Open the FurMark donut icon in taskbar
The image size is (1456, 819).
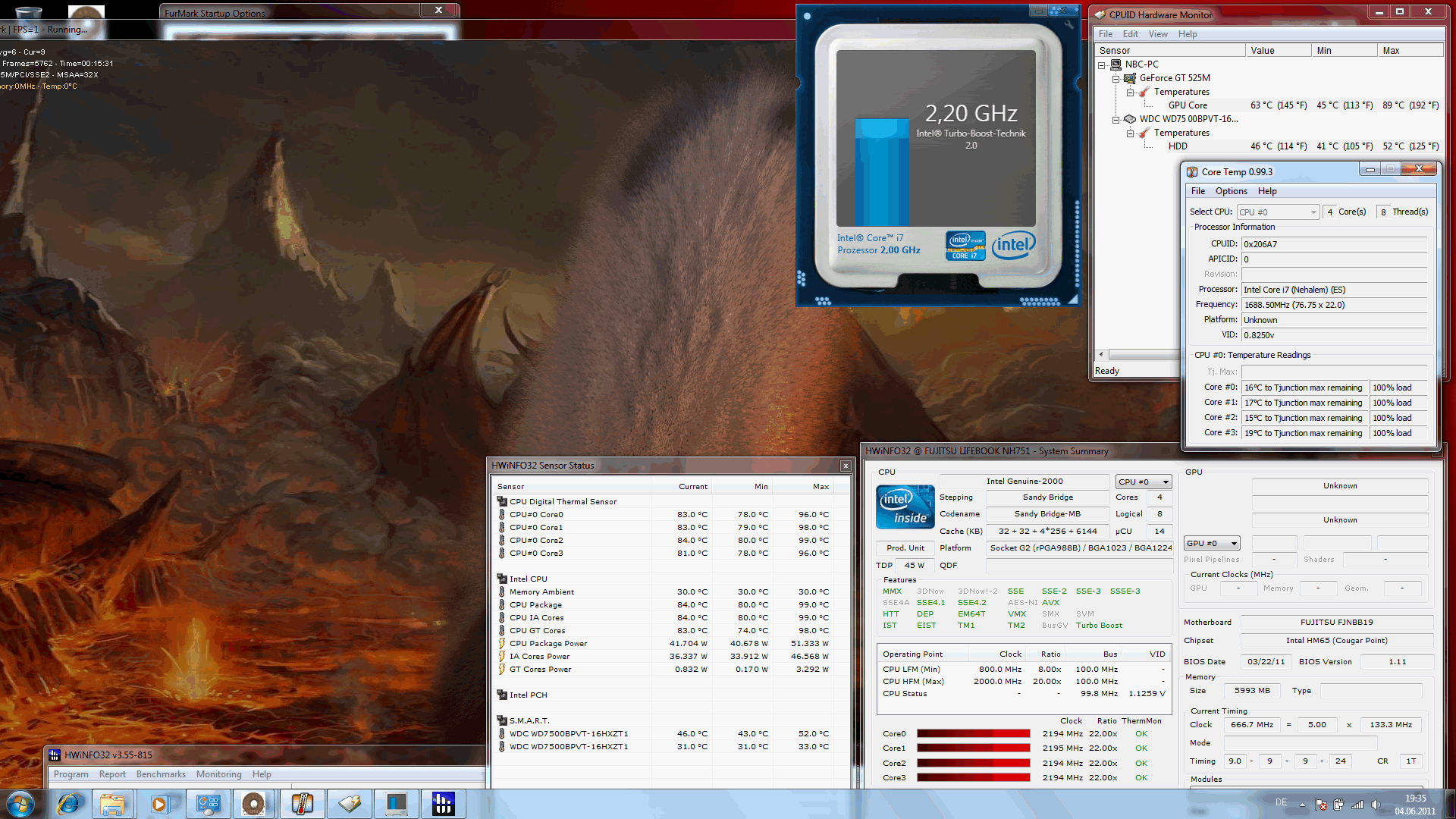(253, 804)
